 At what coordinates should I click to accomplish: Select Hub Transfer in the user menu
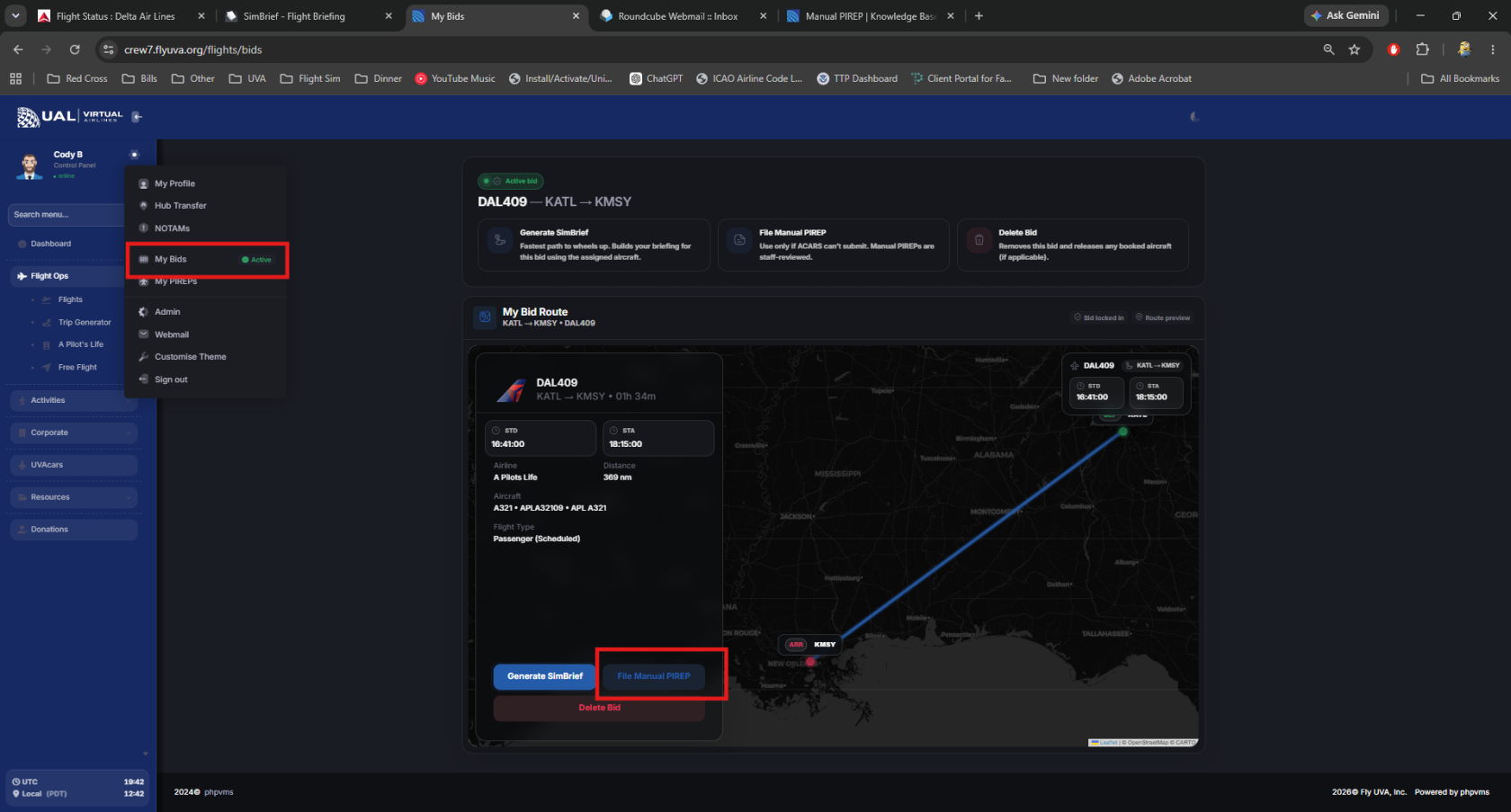[180, 206]
